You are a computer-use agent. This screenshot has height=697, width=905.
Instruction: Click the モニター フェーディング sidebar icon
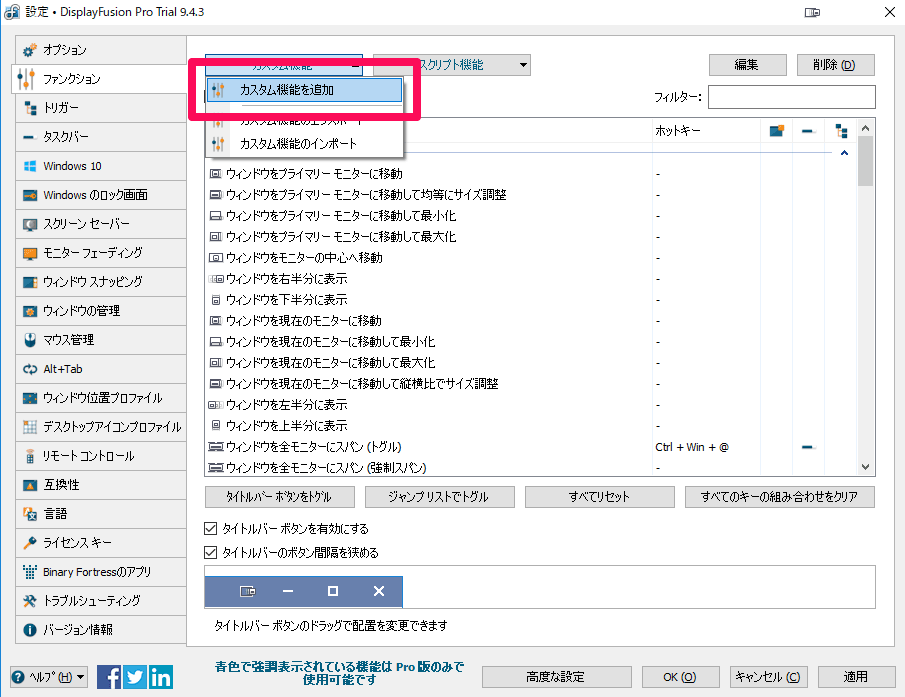(x=30, y=253)
